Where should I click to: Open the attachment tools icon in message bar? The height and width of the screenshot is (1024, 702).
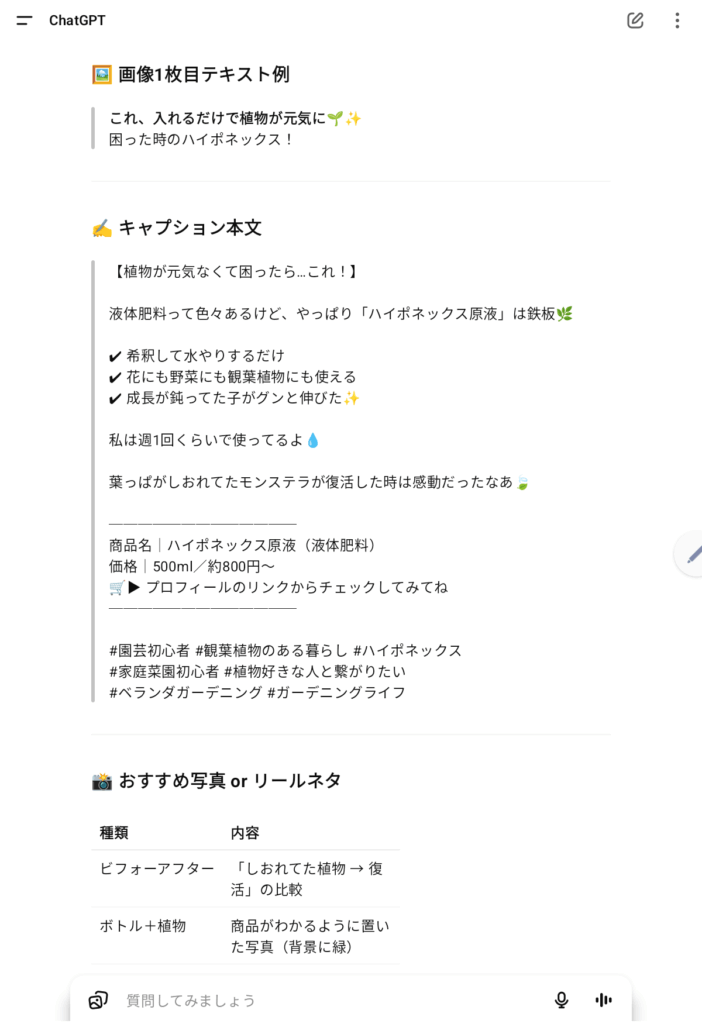click(x=98, y=1000)
